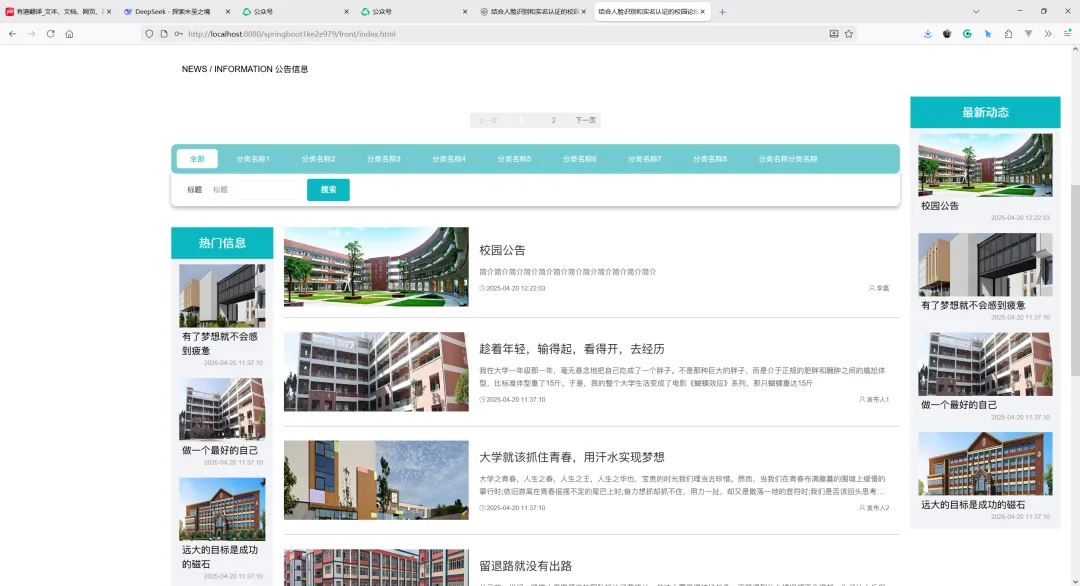Click the 发布人1 author label
The height and width of the screenshot is (586, 1080).
point(873,399)
